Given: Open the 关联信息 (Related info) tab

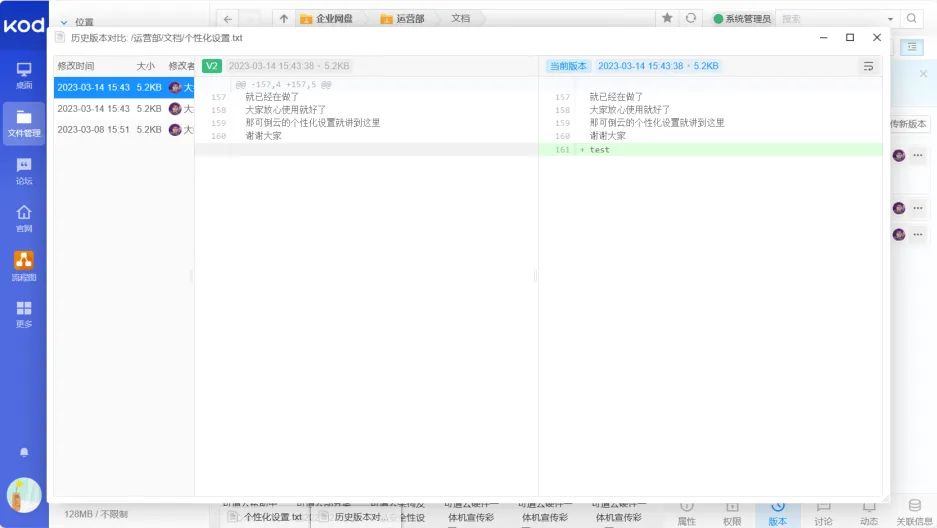Looking at the screenshot, I should pos(914,514).
